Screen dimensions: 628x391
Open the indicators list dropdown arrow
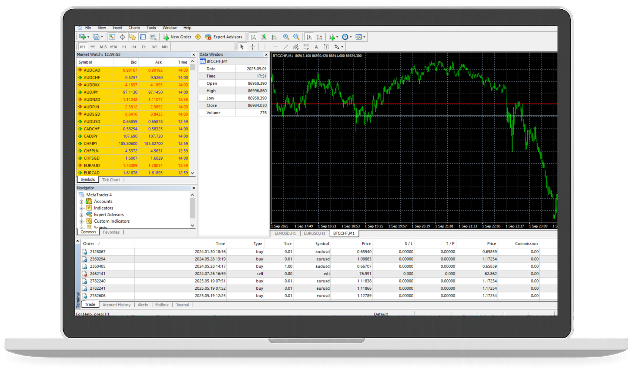[x=337, y=37]
